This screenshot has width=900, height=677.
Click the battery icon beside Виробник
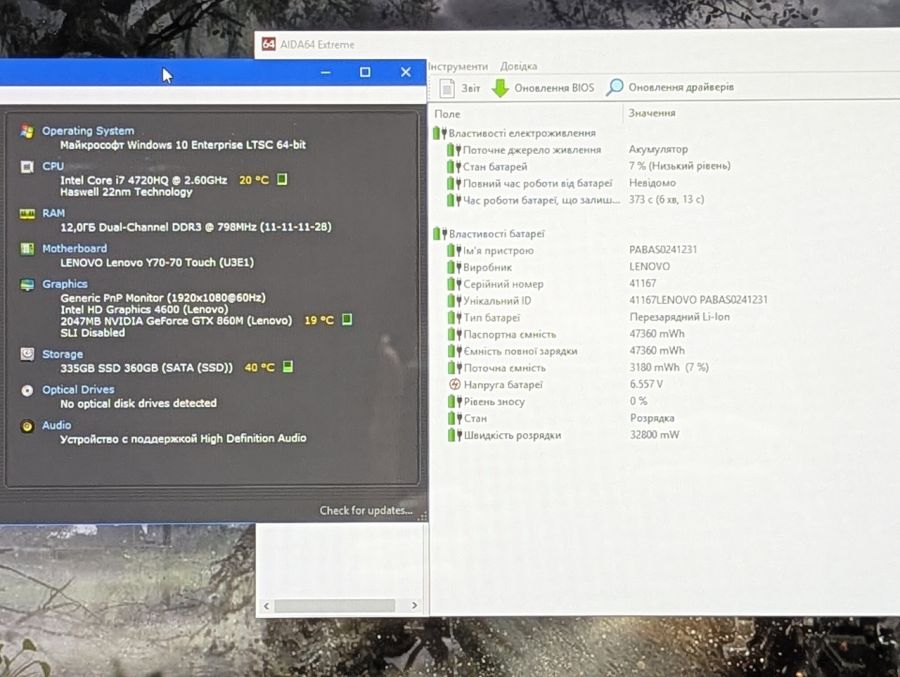454,267
